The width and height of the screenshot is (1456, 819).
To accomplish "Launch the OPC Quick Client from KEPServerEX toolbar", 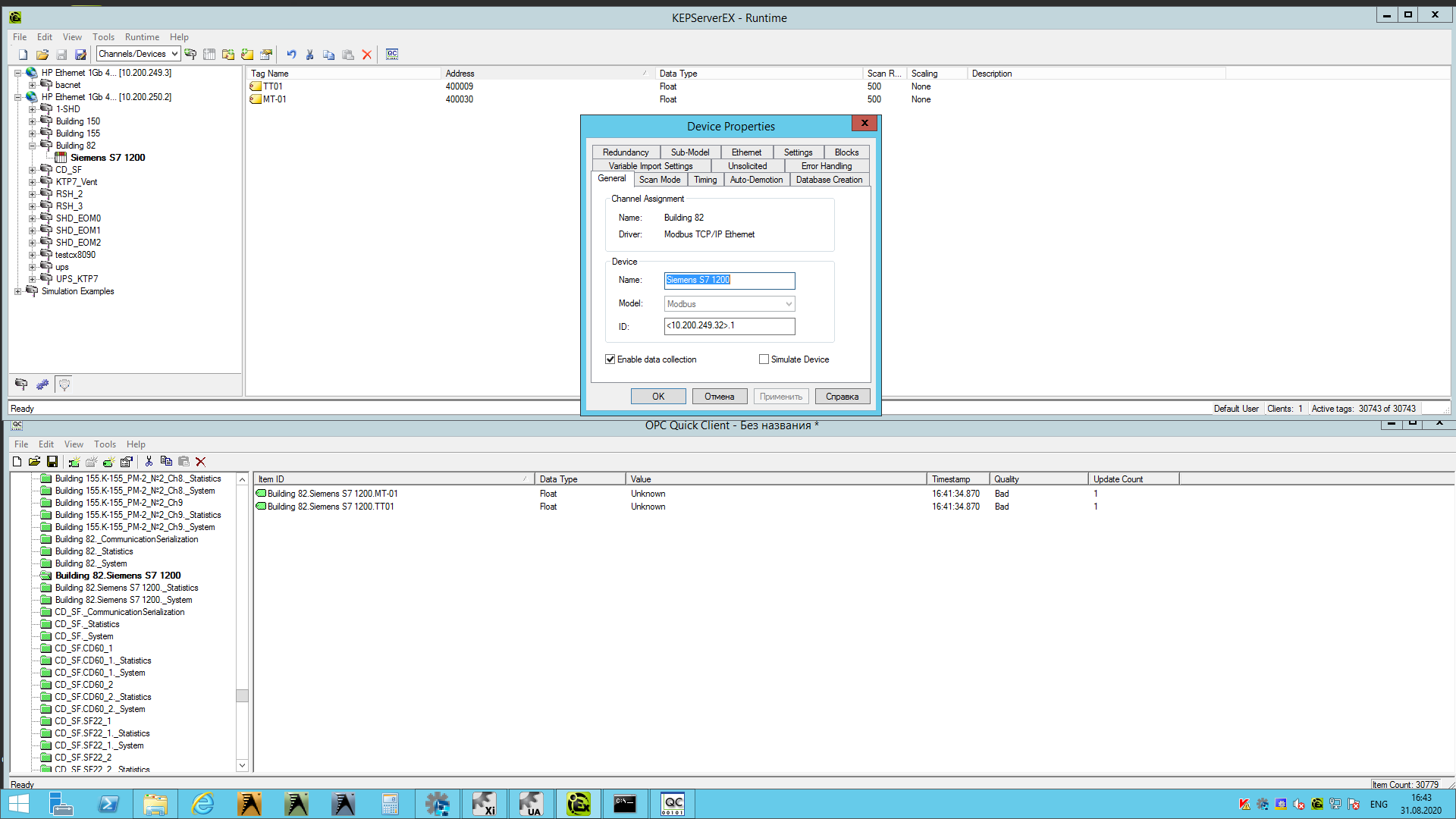I will [393, 54].
